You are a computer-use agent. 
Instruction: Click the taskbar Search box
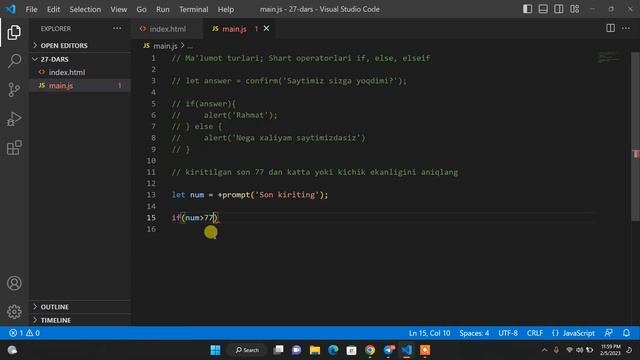point(247,350)
